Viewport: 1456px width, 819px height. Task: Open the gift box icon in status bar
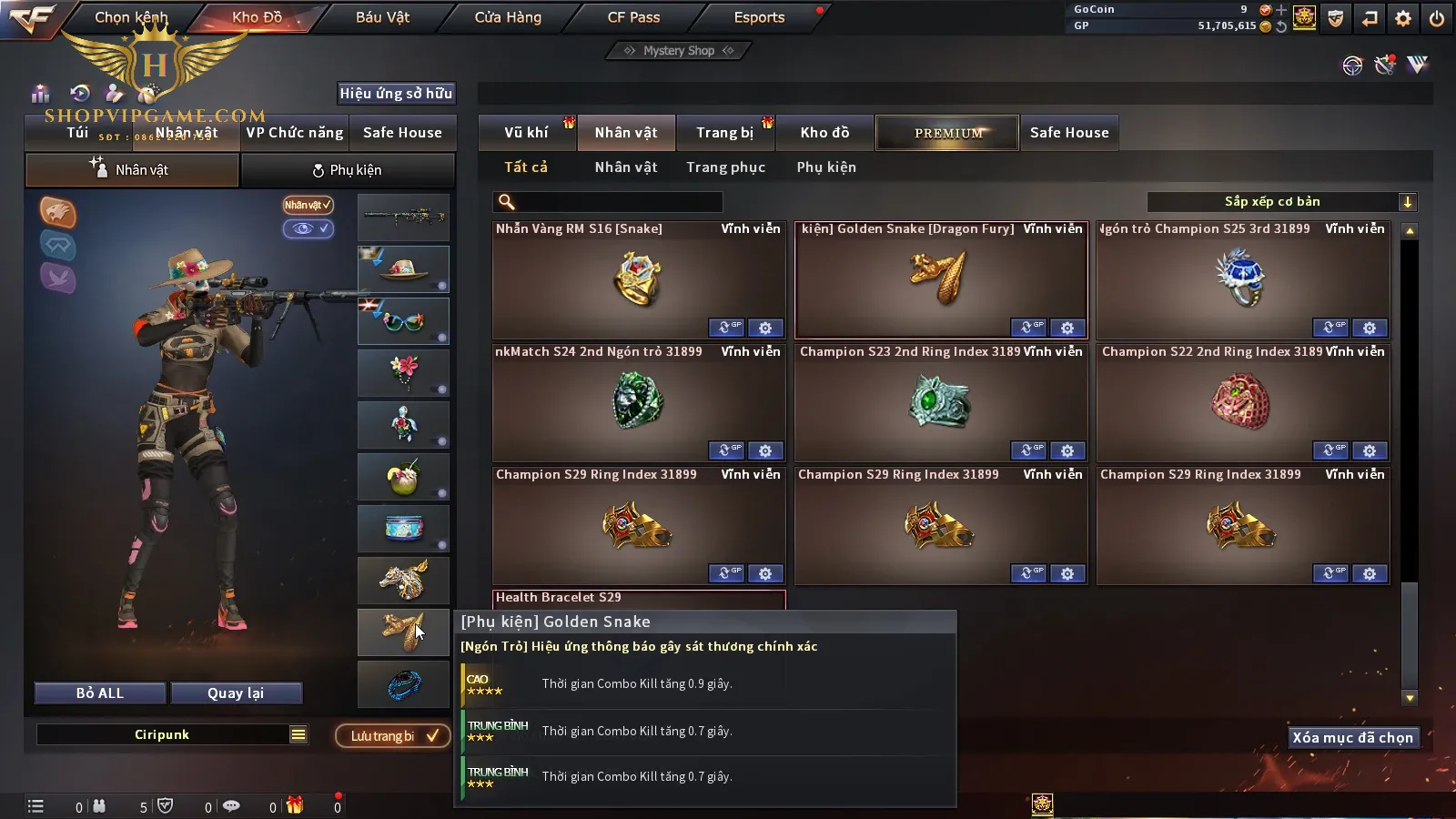(295, 805)
